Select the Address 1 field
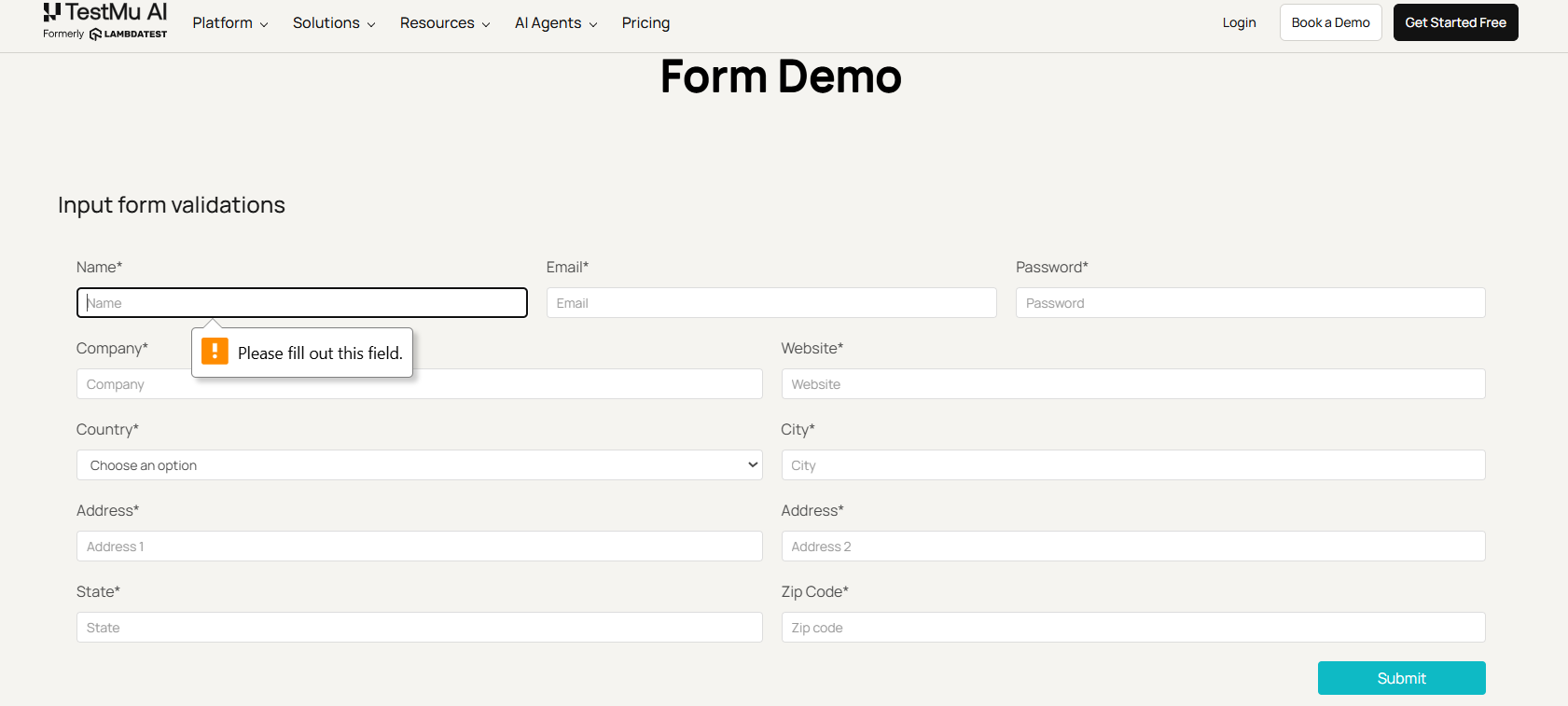Image resolution: width=1568 pixels, height=706 pixels. click(419, 547)
